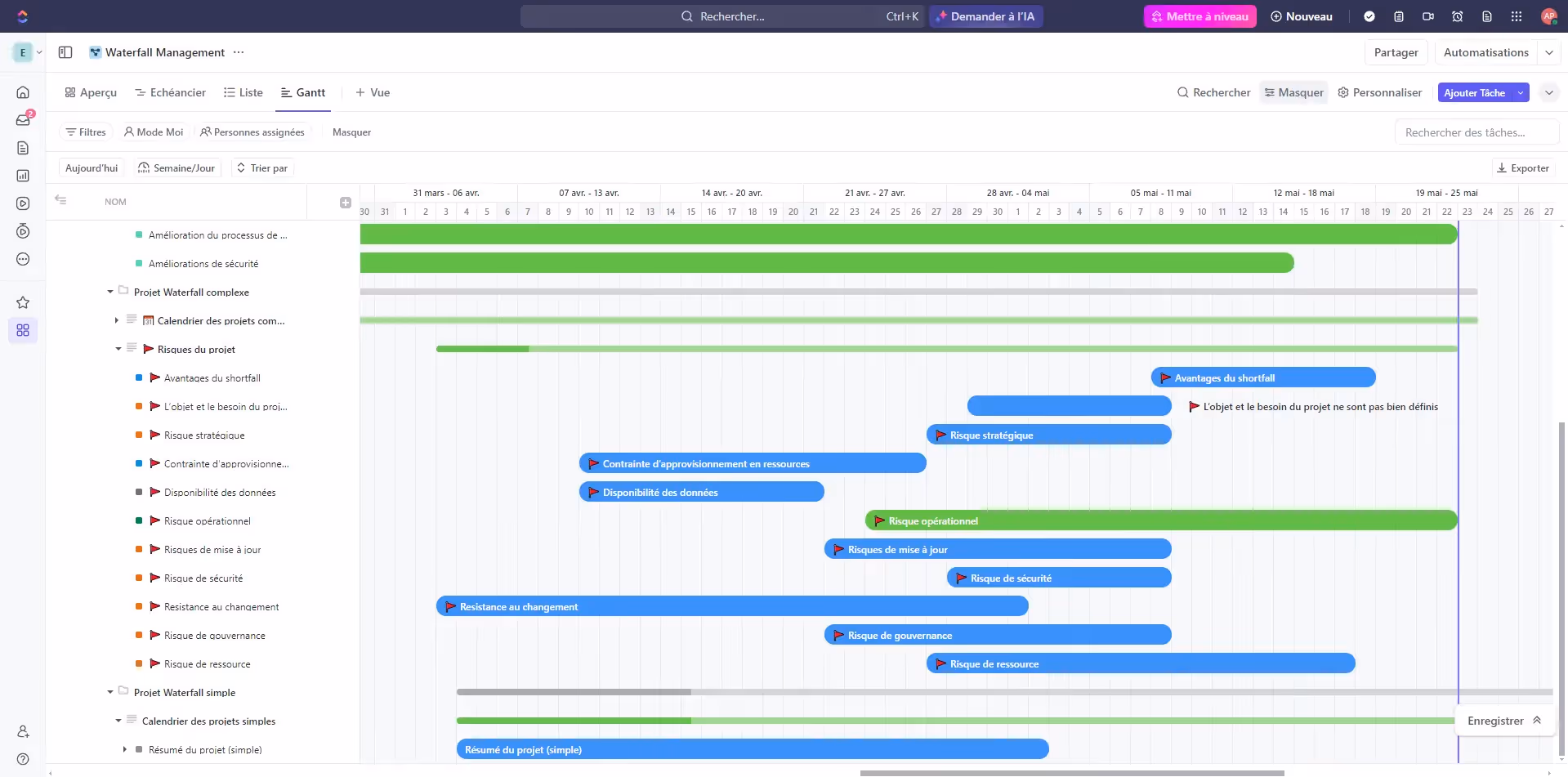The height and width of the screenshot is (777, 1568).
Task: Open the Ajouter Tâche dropdown arrow
Action: tap(1521, 92)
